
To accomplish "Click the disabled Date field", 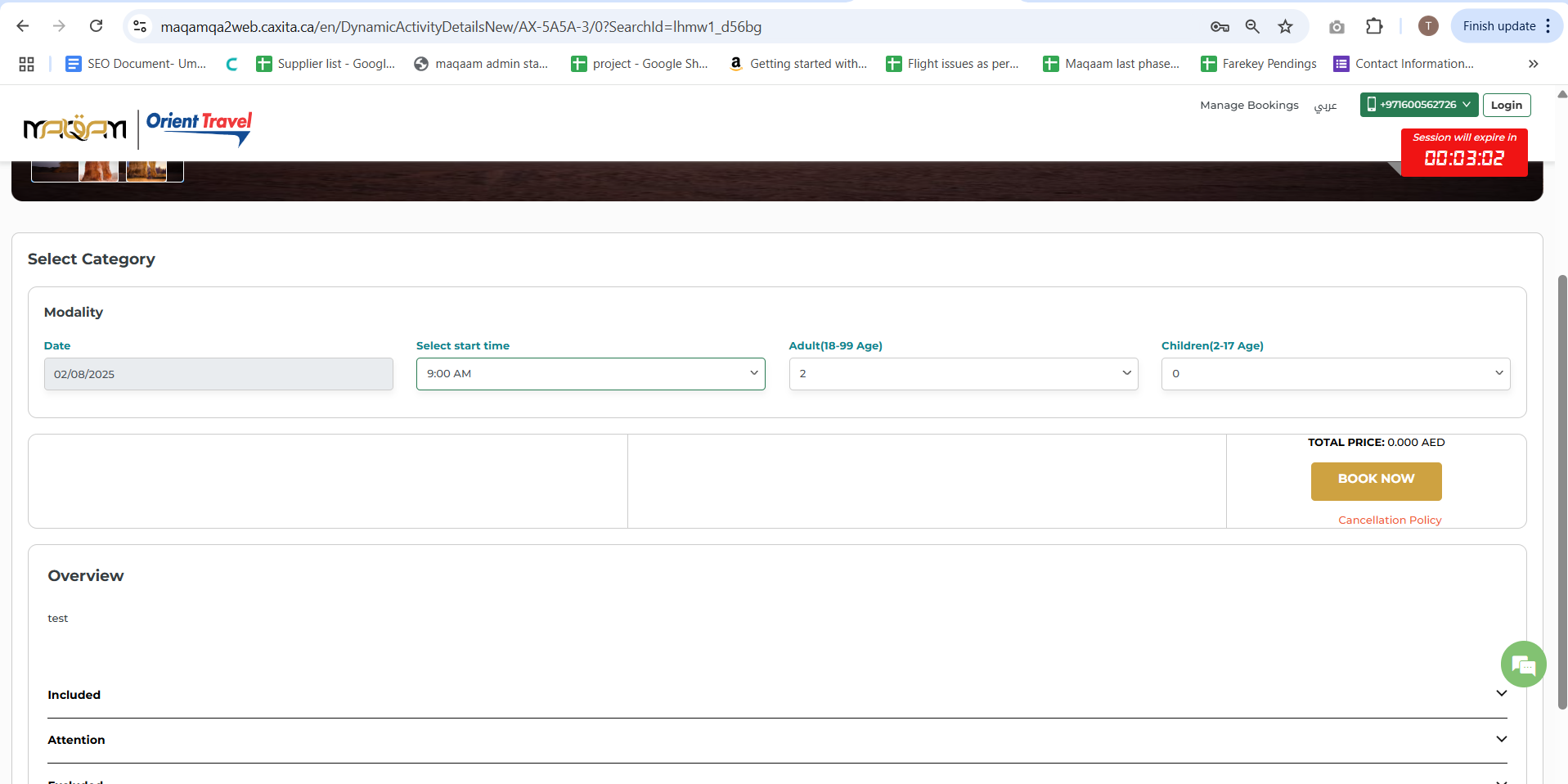I will [x=218, y=374].
